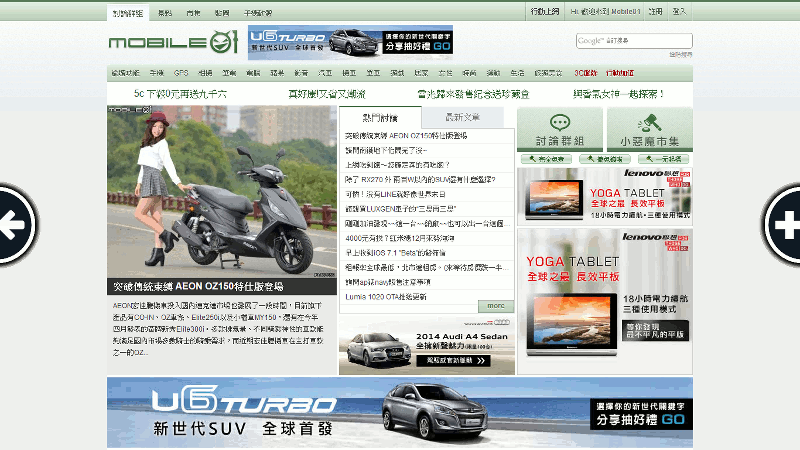Select the first highlighted top-bar tab
The width and height of the screenshot is (800, 450).
128,13
